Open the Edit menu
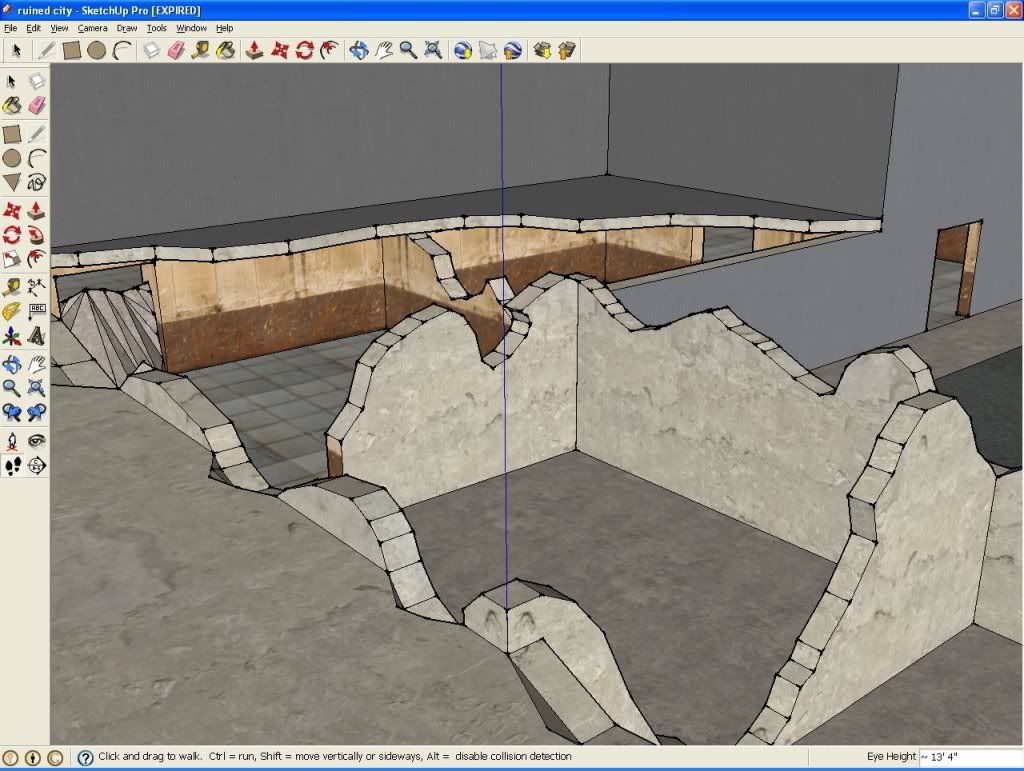The image size is (1024, 771). click(x=33, y=28)
